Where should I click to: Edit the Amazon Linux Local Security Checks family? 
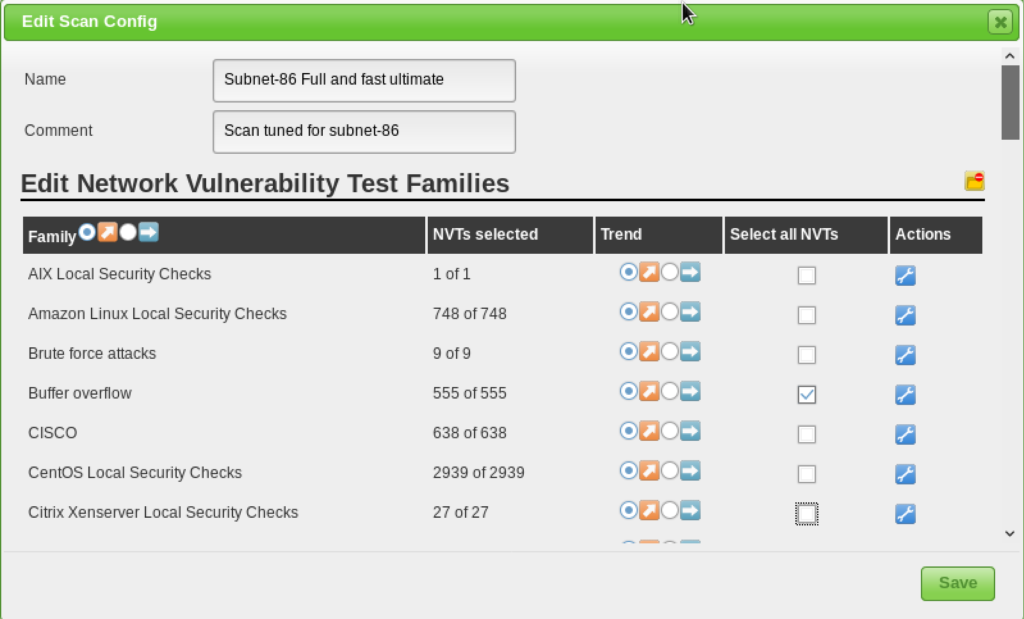905,316
